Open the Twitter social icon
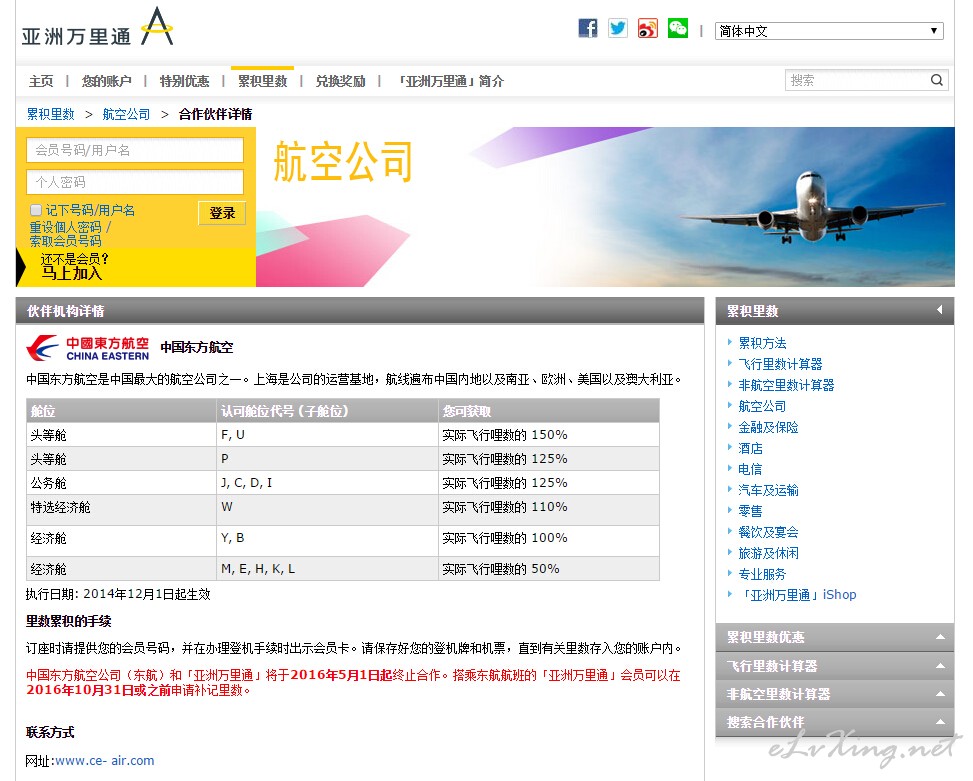The height and width of the screenshot is (781, 973). click(617, 29)
